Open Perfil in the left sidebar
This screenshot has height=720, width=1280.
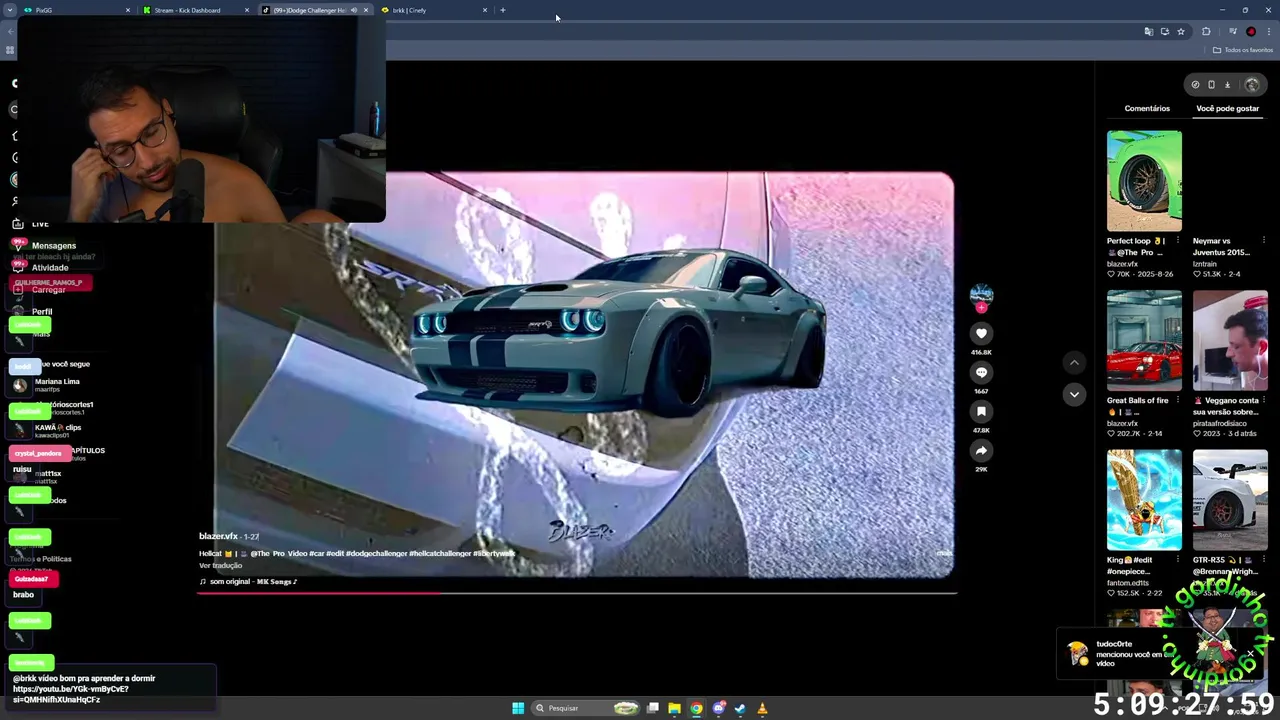pyautogui.click(x=42, y=311)
